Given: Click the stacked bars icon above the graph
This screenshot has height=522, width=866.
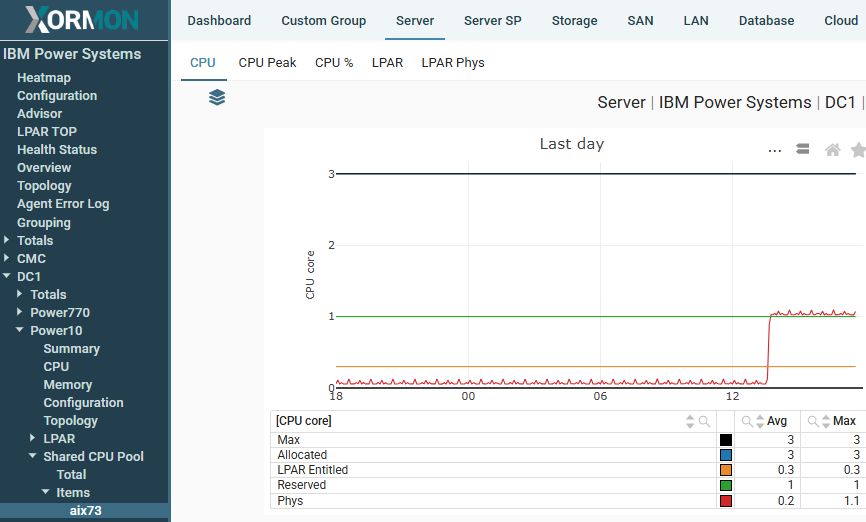Looking at the screenshot, I should click(802, 150).
